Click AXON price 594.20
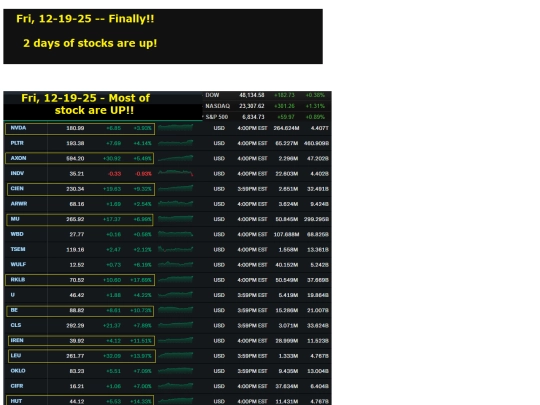The image size is (540, 405). click(x=75, y=158)
